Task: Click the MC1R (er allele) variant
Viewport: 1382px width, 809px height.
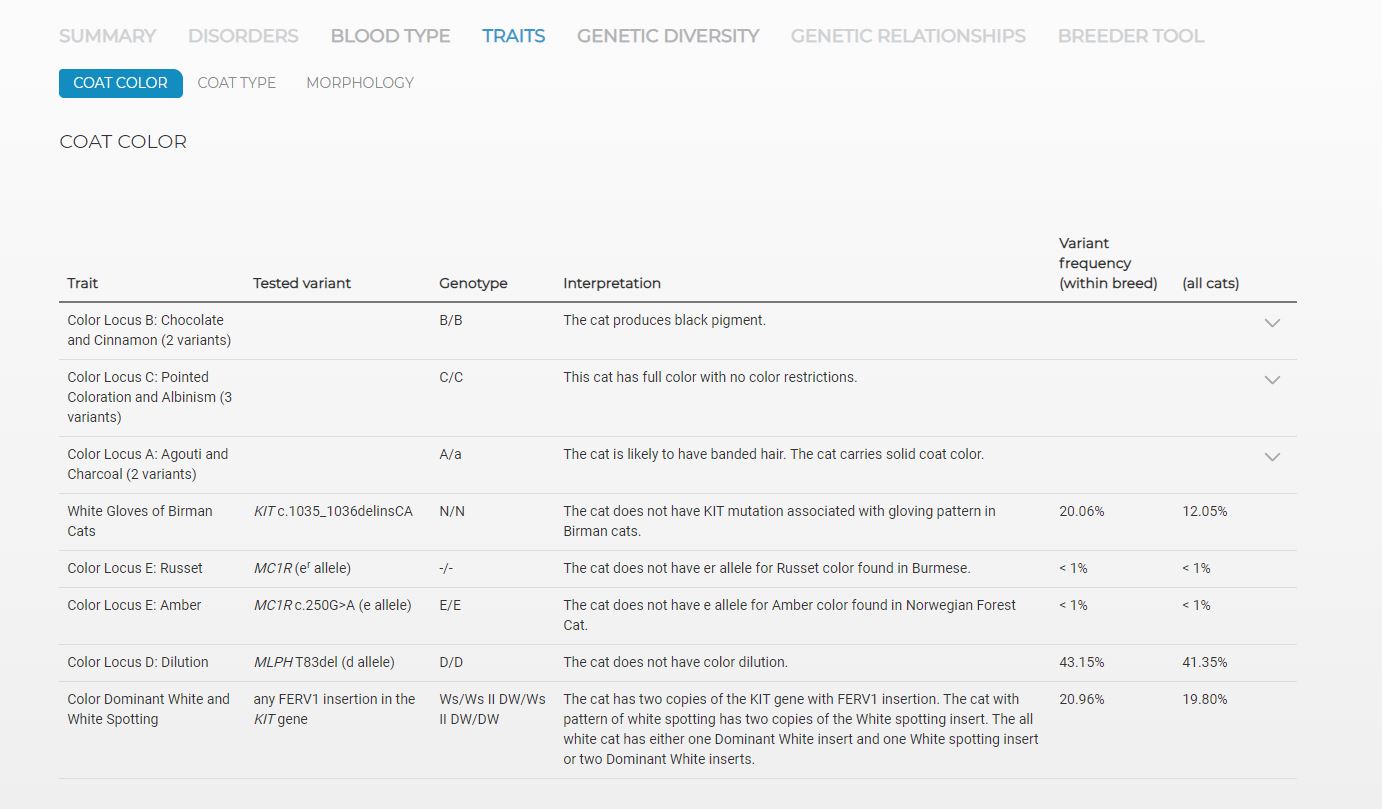Action: click(x=302, y=568)
